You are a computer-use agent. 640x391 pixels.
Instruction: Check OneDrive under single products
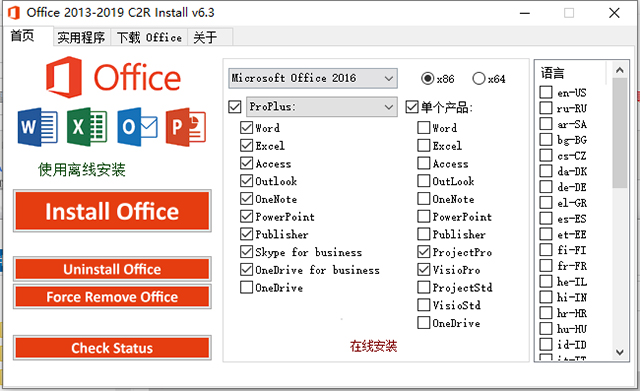click(424, 323)
